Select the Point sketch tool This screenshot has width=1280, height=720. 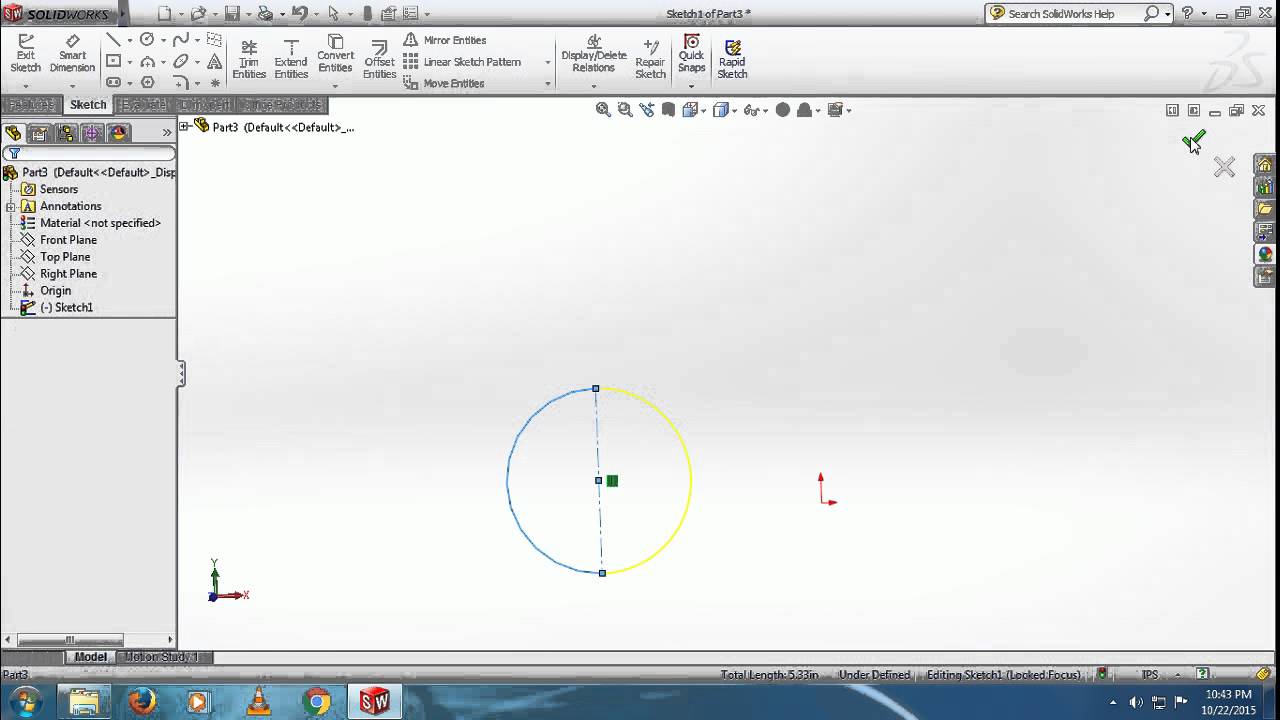pyautogui.click(x=214, y=83)
